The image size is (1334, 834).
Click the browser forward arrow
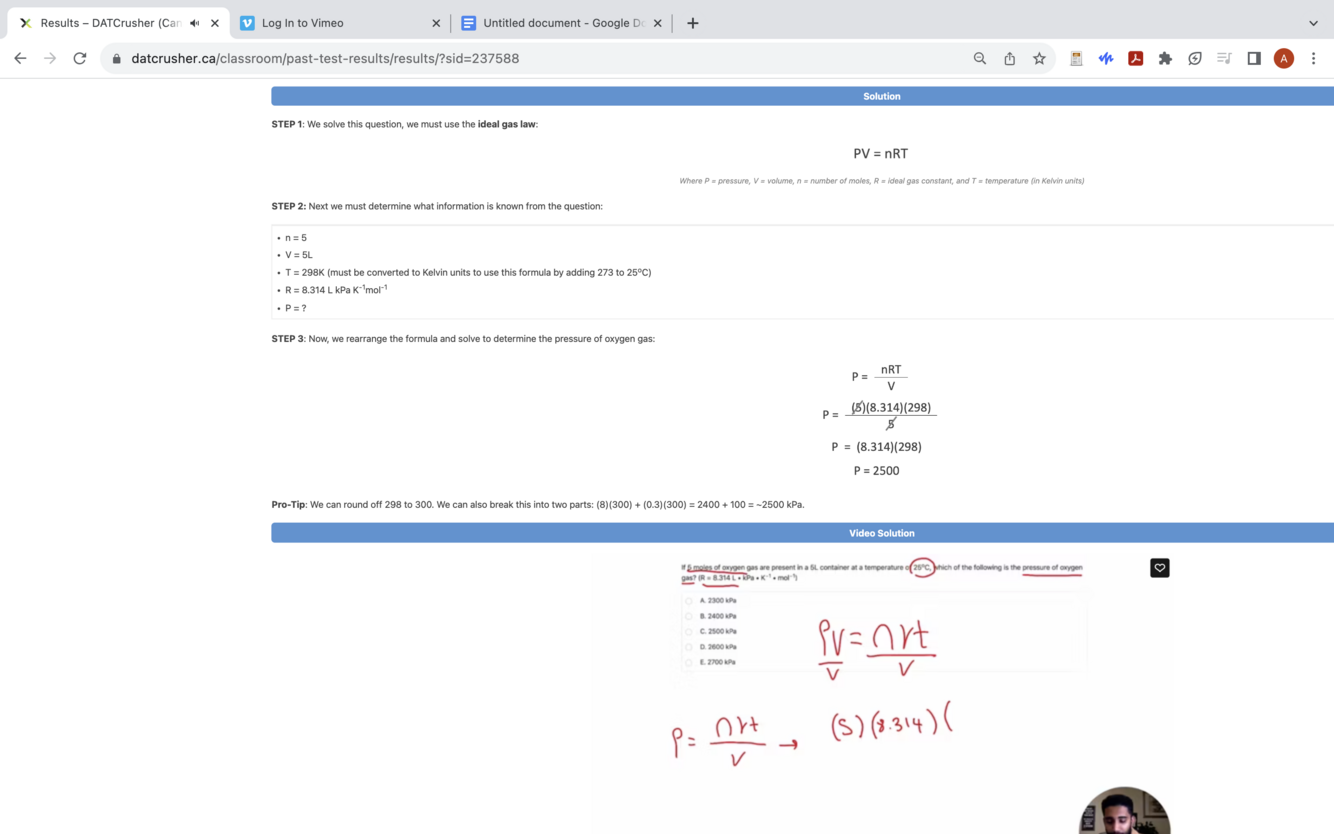click(x=50, y=58)
